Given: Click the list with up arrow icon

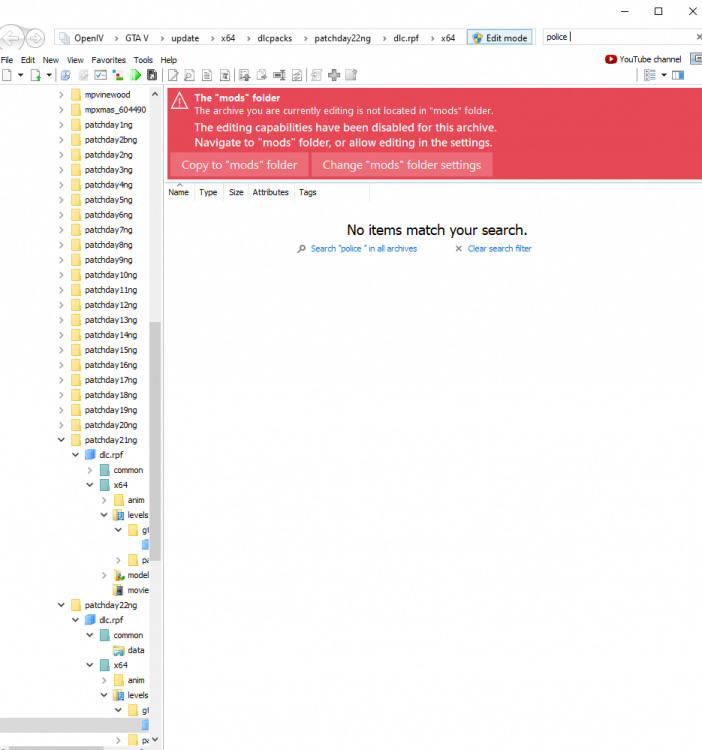Looking at the screenshot, I should pos(244,75).
